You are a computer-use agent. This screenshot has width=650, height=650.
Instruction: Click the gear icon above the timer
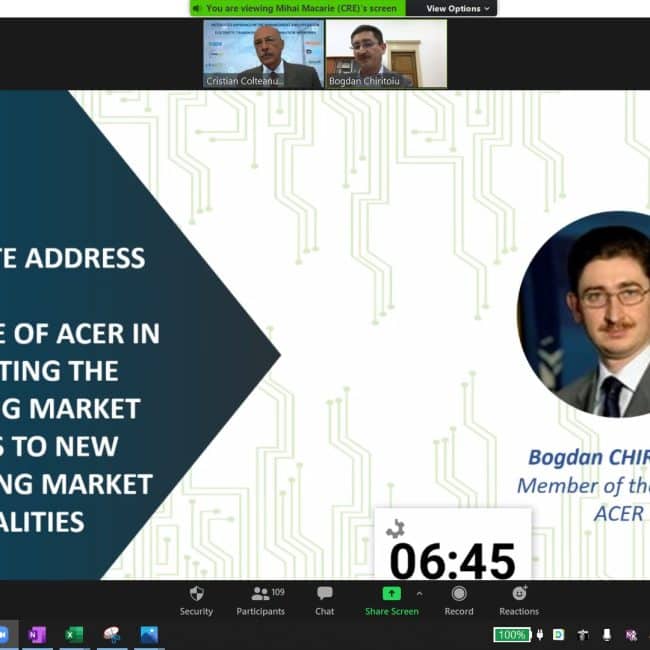click(x=395, y=529)
